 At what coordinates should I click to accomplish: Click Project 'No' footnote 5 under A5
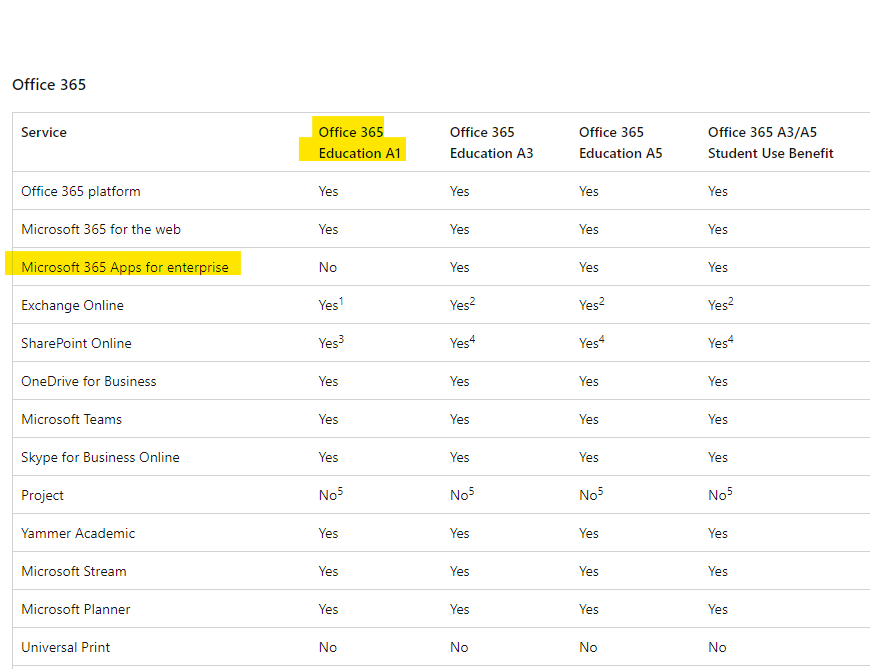[591, 494]
